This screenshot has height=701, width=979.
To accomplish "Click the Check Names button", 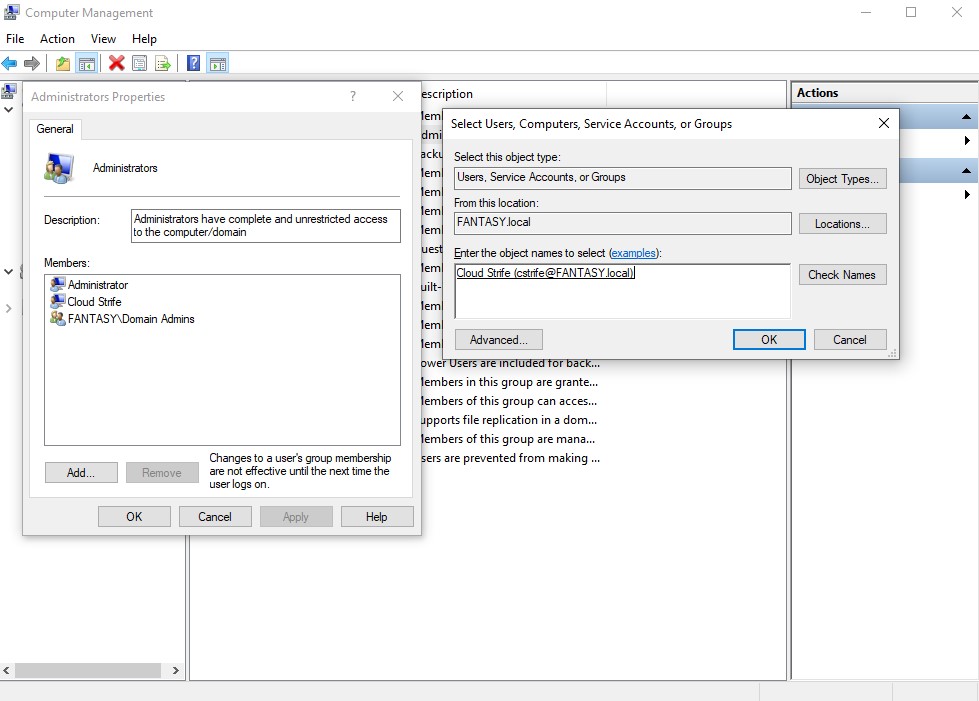I will (842, 274).
